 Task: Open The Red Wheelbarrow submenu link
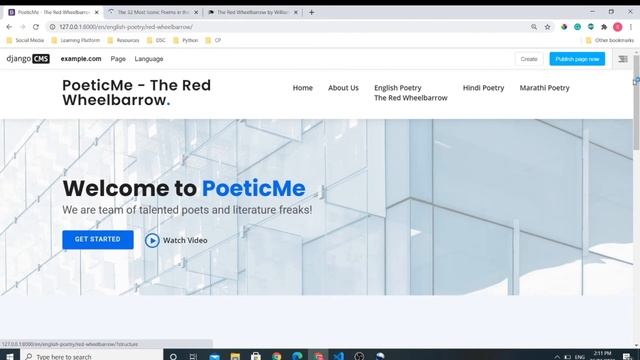click(411, 98)
